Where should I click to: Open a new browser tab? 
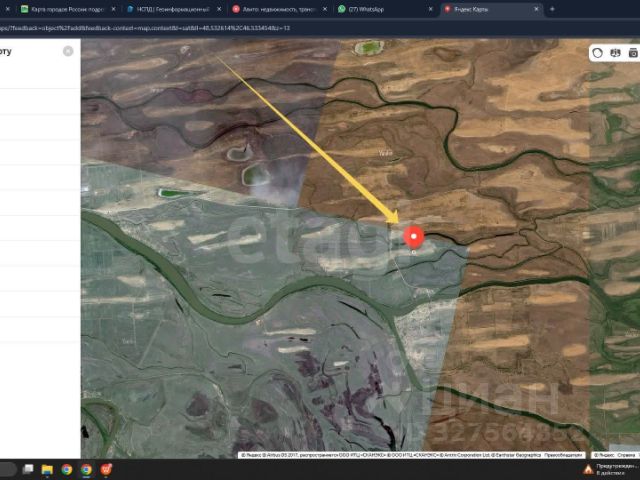552,9
